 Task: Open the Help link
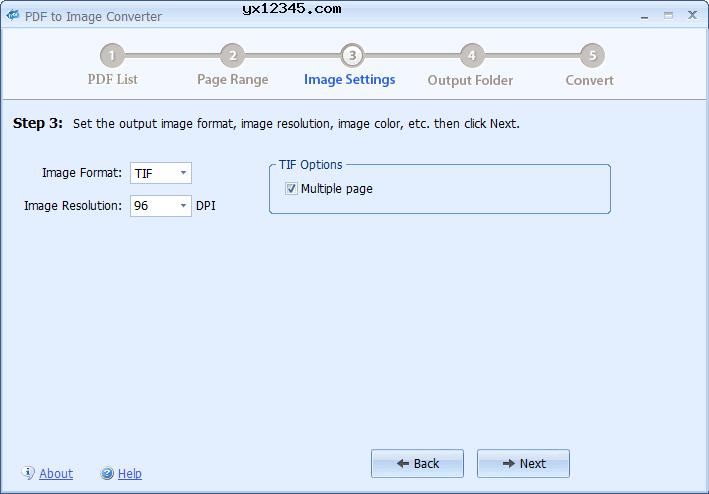coord(130,473)
